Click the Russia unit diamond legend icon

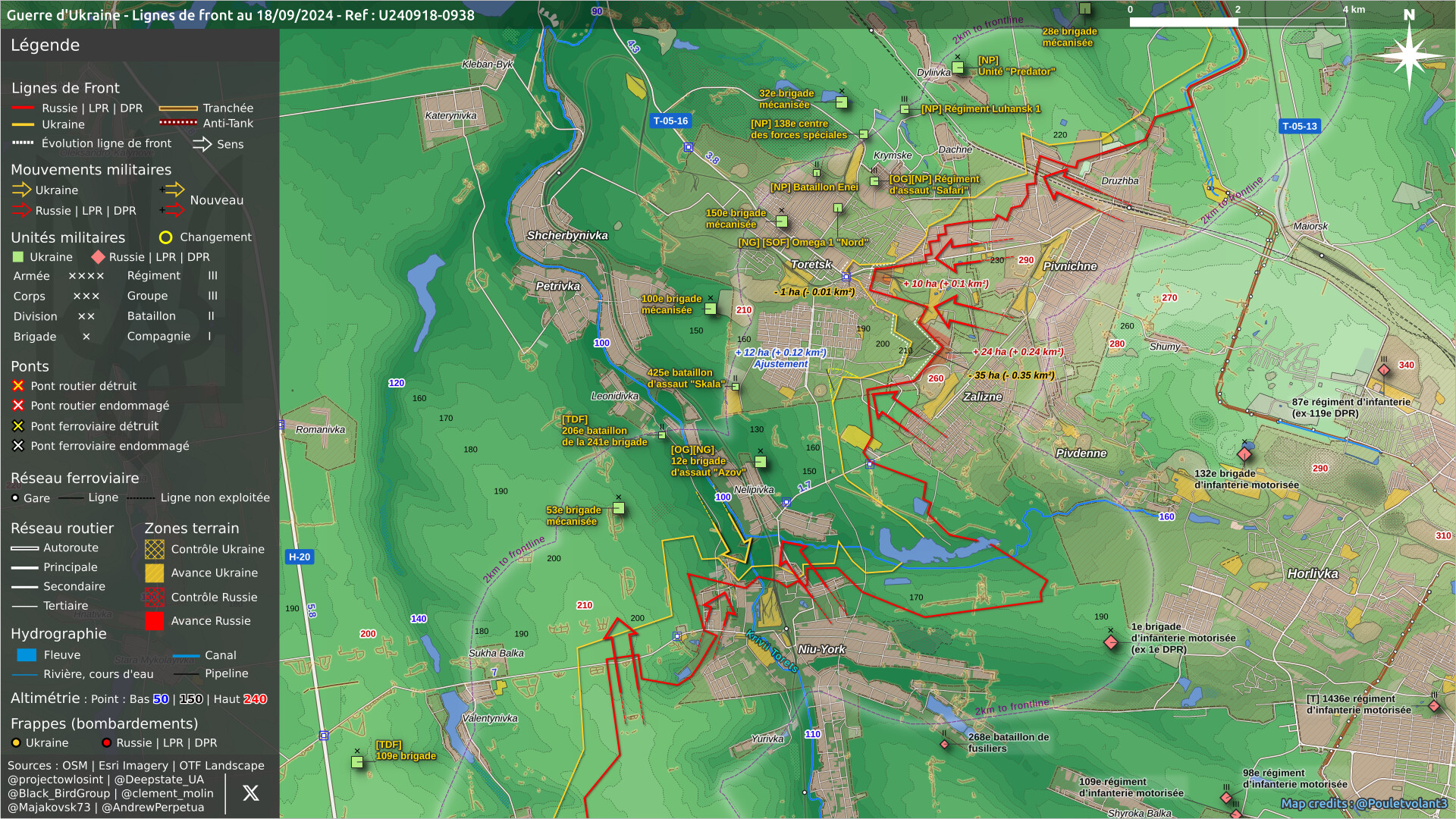click(x=98, y=257)
